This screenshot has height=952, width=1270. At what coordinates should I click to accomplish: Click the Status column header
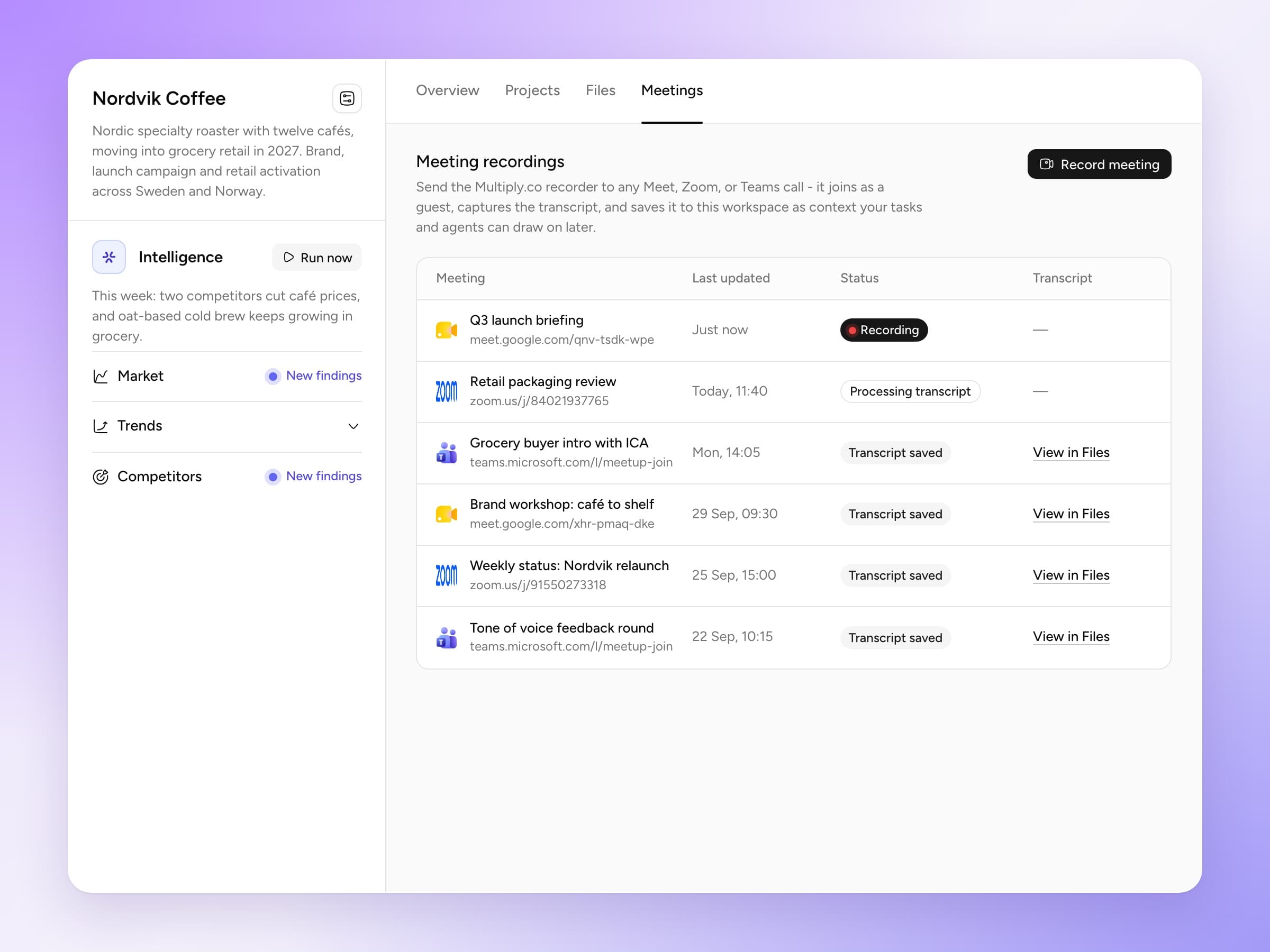pos(859,278)
